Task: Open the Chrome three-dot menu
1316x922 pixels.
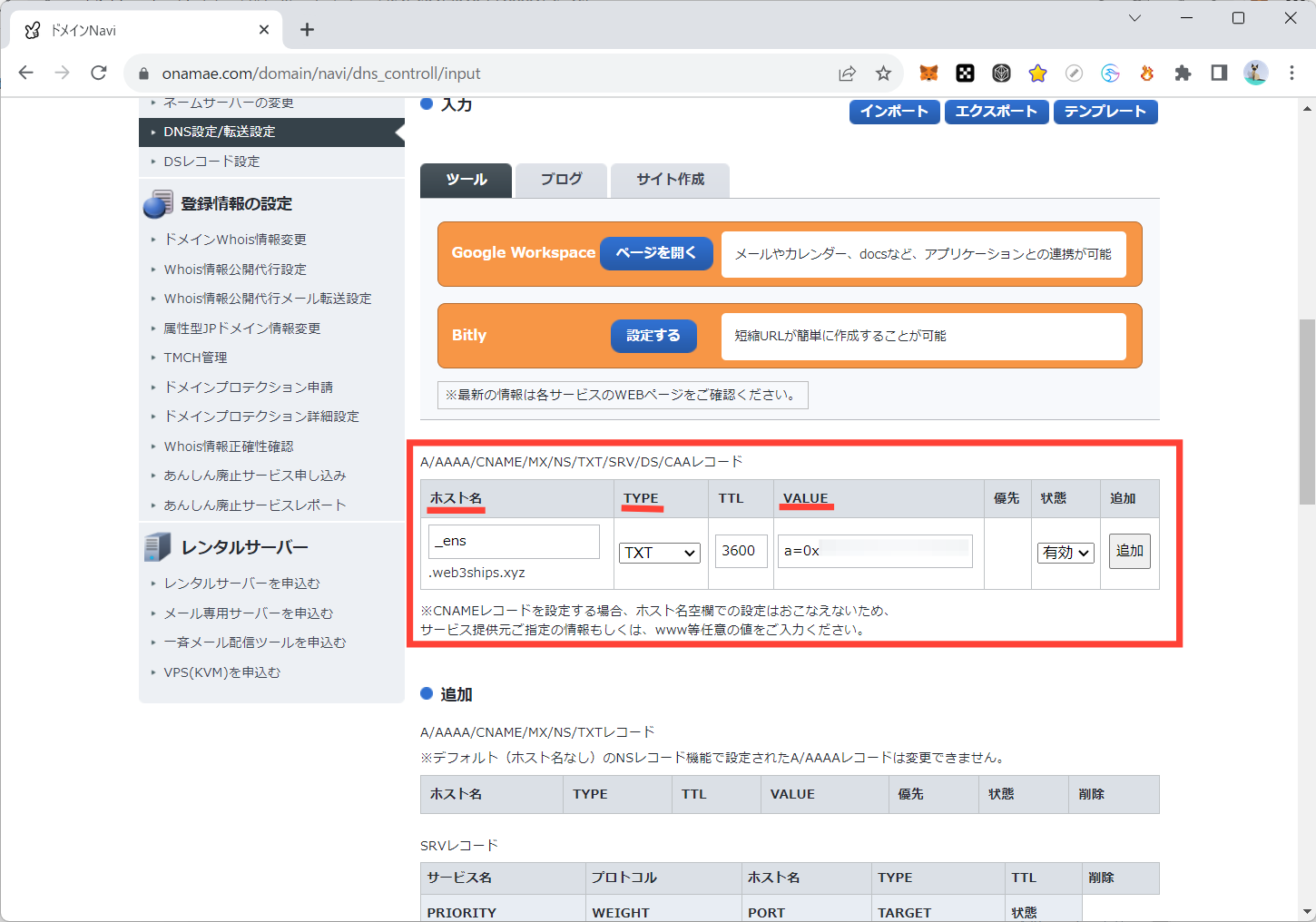Action: [1291, 74]
